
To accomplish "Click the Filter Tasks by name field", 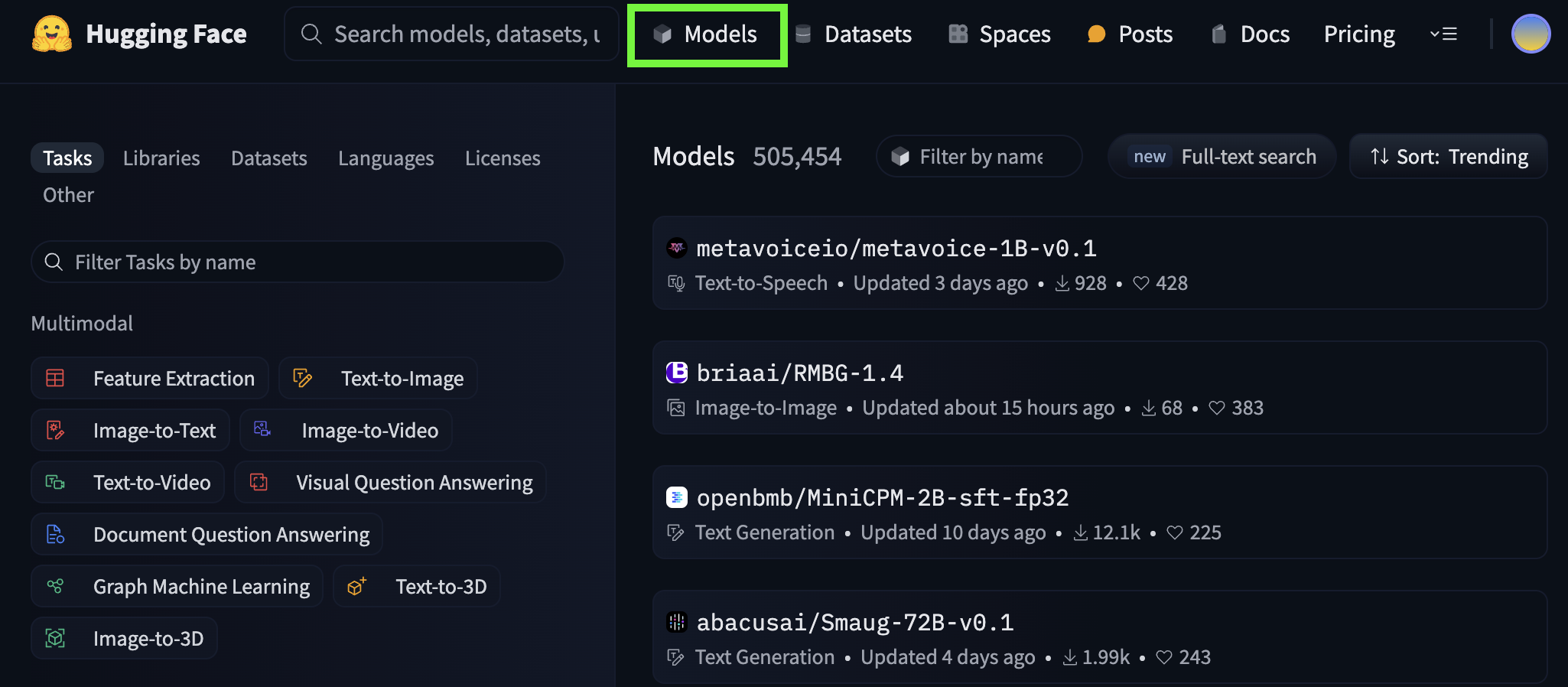I will [x=298, y=262].
